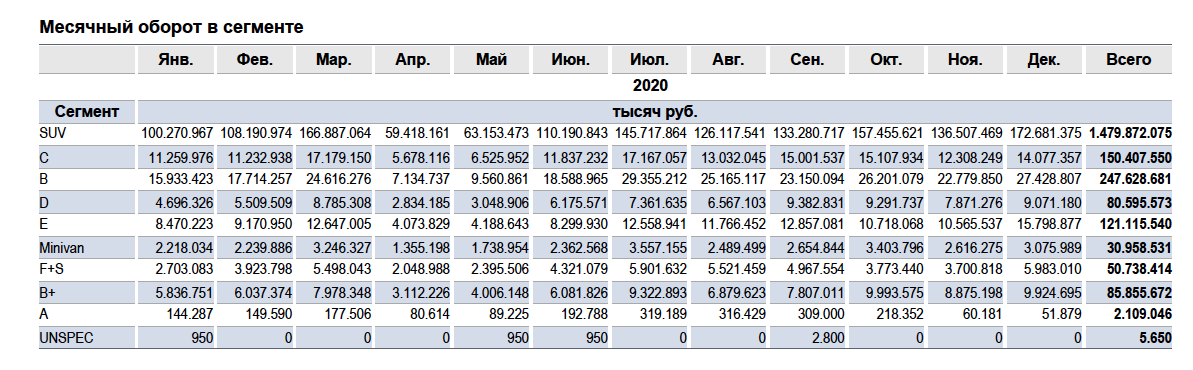Click the Всего column header
1193x370 pixels.
[x=1128, y=59]
